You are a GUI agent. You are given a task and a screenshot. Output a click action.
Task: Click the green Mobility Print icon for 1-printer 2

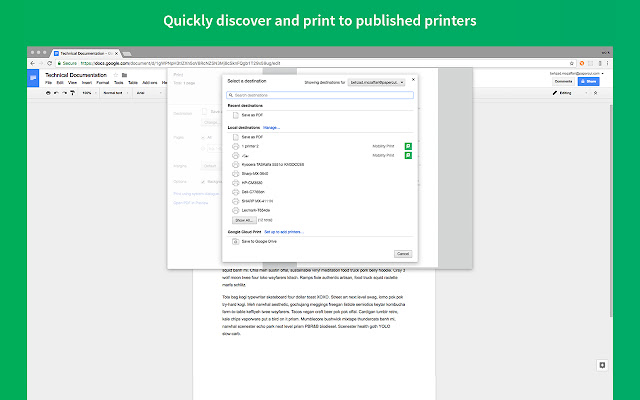pos(408,146)
